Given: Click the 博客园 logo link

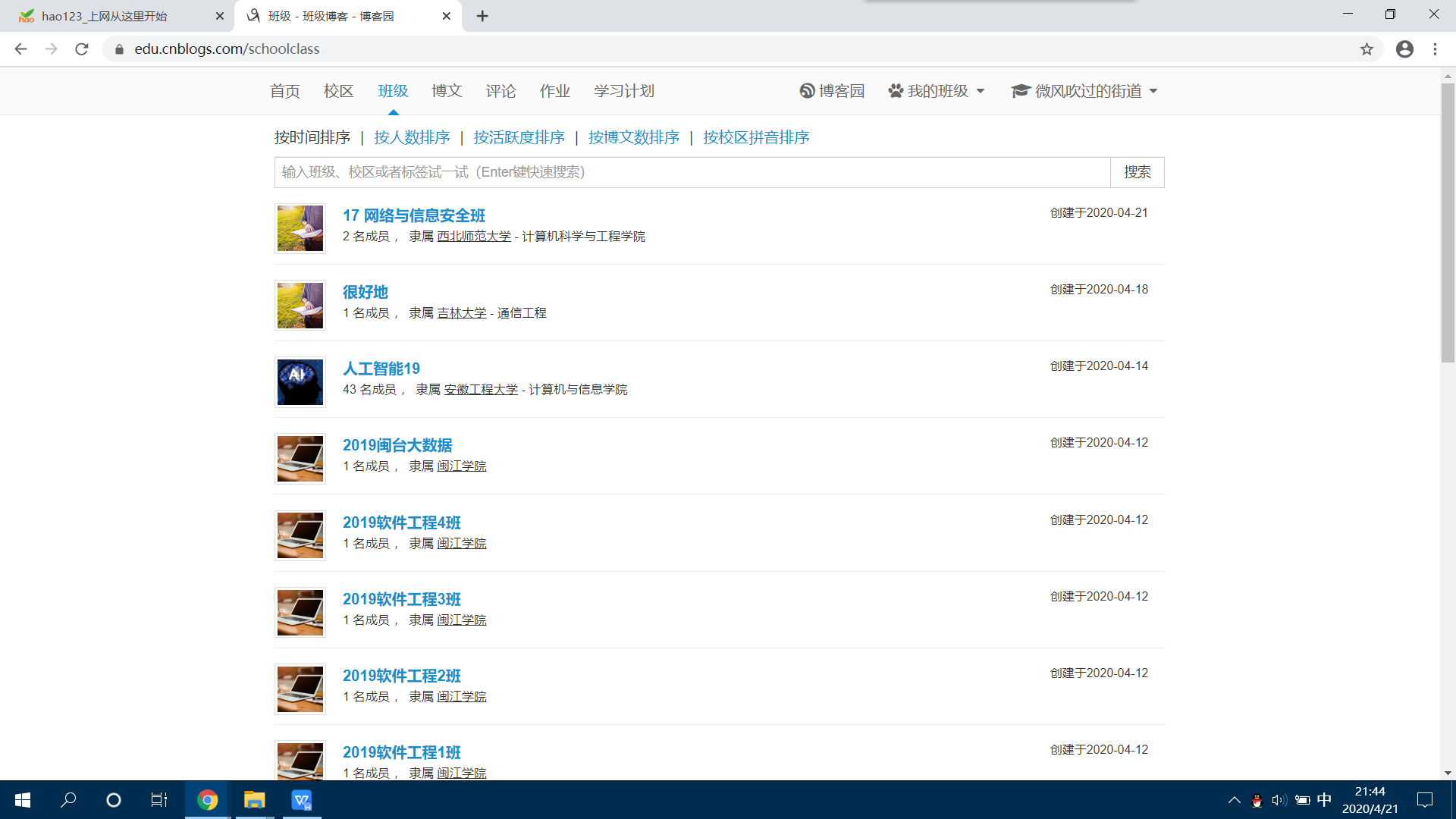Looking at the screenshot, I should (832, 91).
